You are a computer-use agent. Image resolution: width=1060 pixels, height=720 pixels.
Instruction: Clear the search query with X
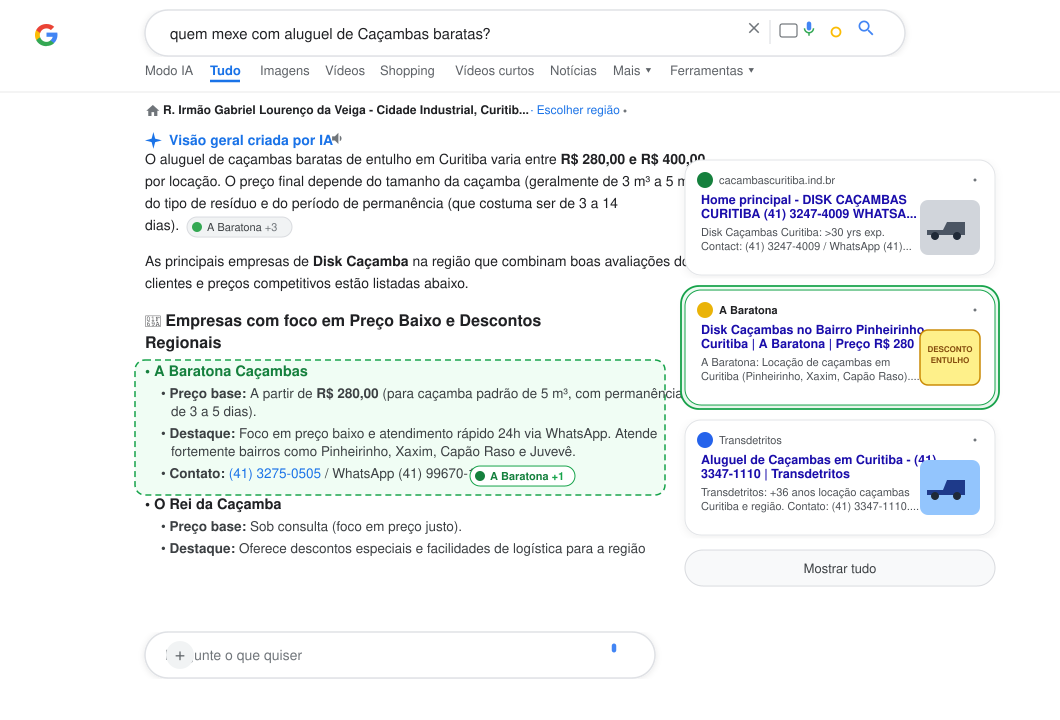pos(754,28)
